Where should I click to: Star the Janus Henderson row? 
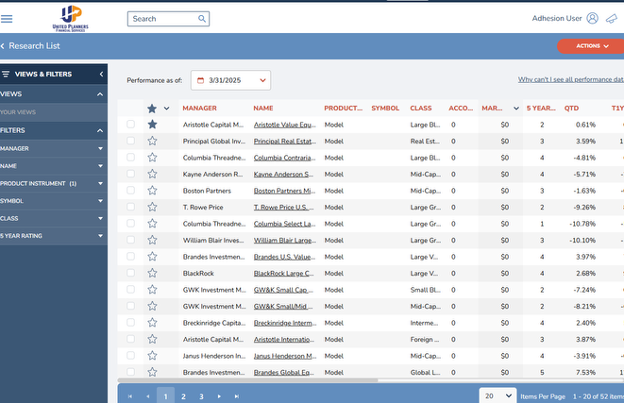coord(152,356)
